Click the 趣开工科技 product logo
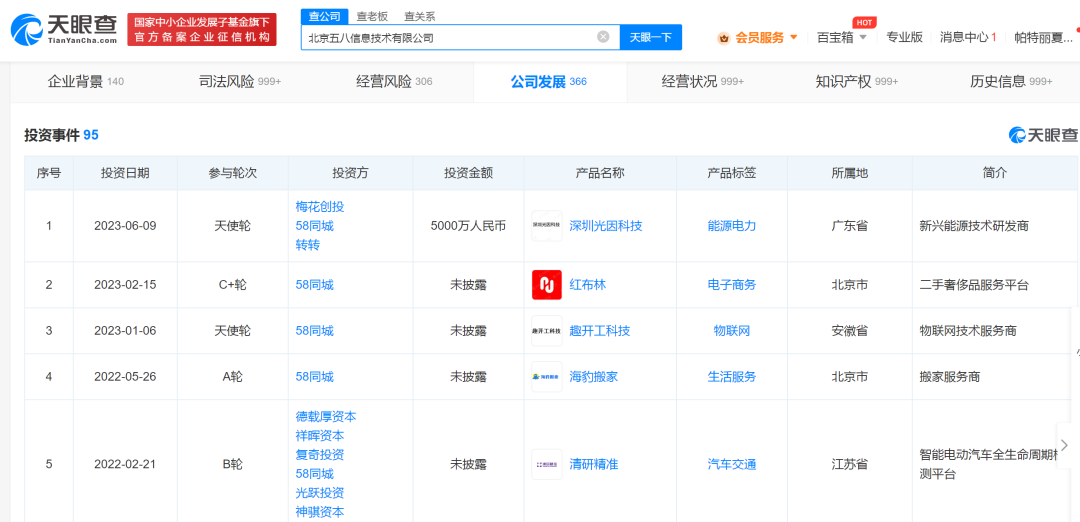1080x522 pixels. click(546, 331)
